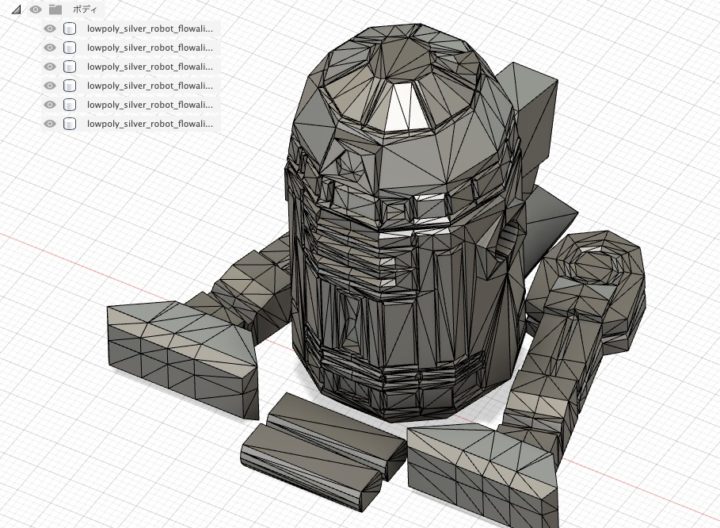The width and height of the screenshot is (720, 528).
Task: Select the fifth lowpoly_silver_robot body name
Action: point(150,105)
